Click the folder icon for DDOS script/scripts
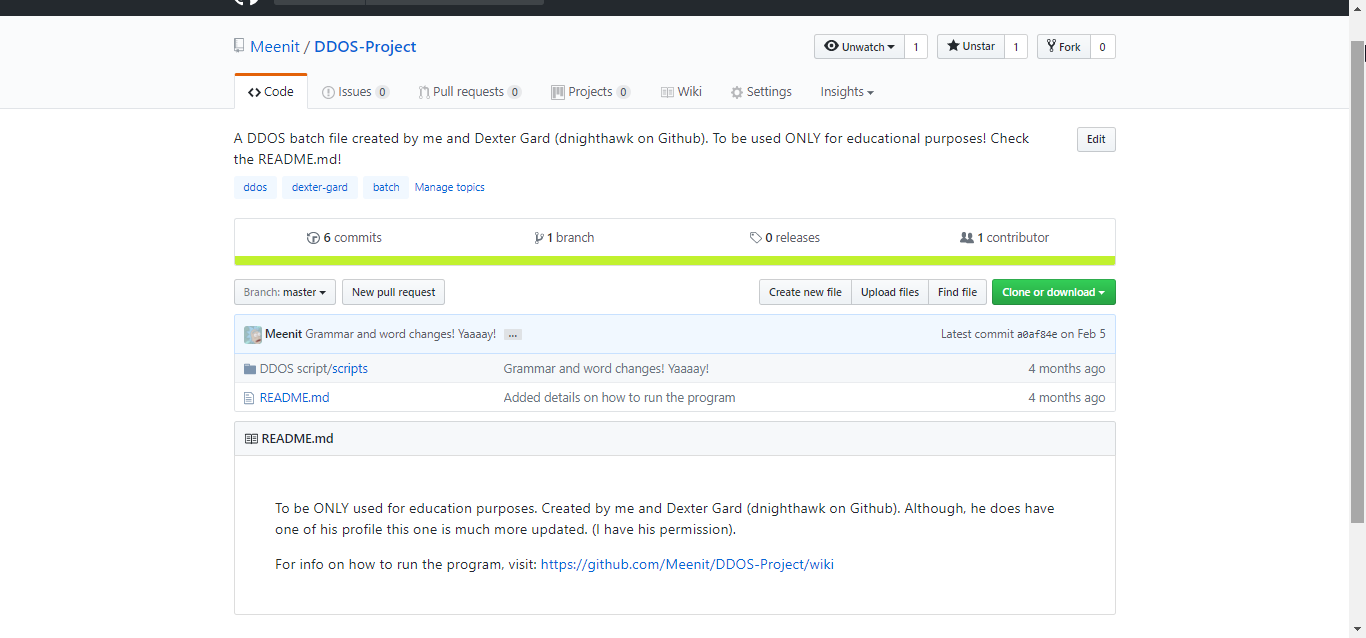Viewport: 1366px width, 638px height. [250, 369]
